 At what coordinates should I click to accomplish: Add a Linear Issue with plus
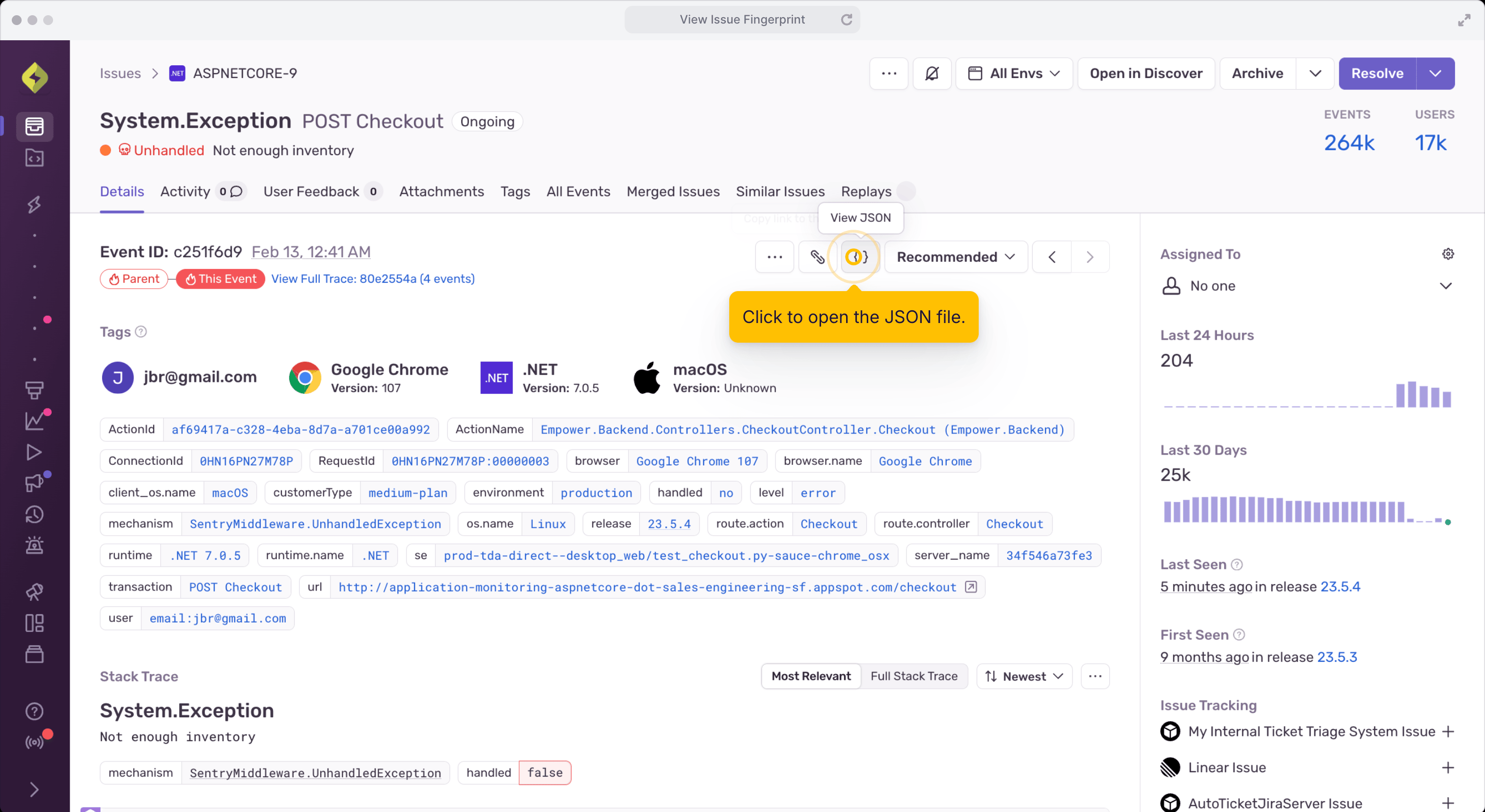point(1448,768)
